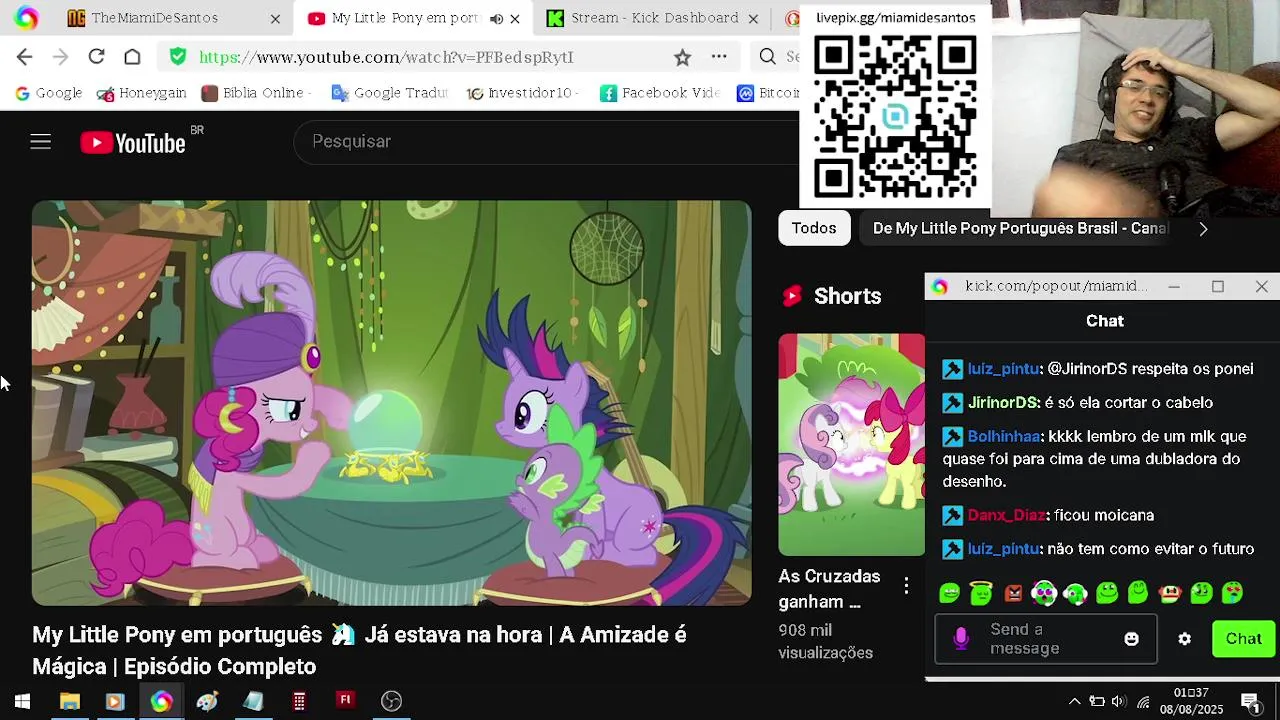Open the browser home page
This screenshot has width=1280, height=720.
[x=132, y=57]
